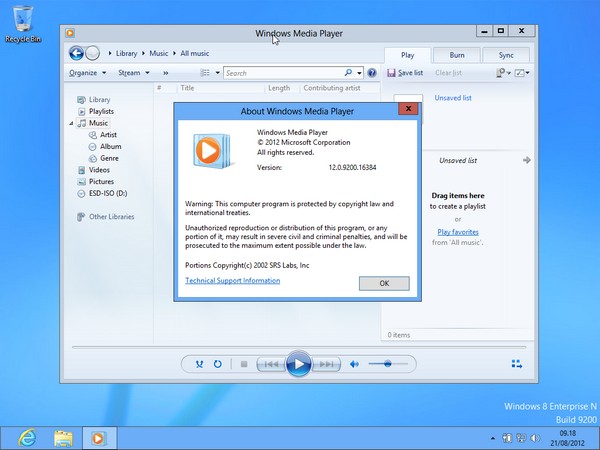Toggle repeat in playback controls

[x=217, y=364]
